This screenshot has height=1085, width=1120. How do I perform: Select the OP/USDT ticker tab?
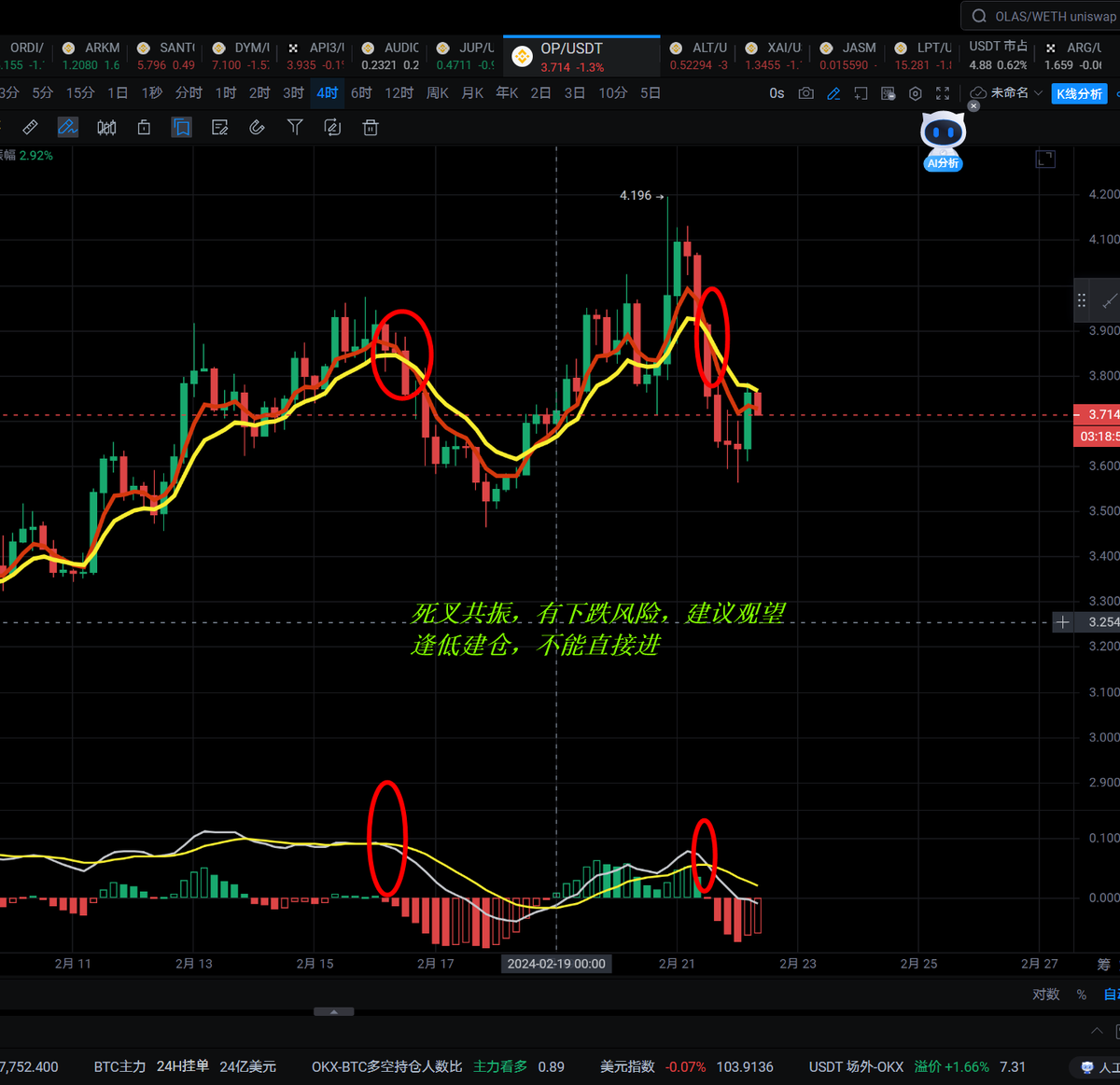tap(582, 57)
